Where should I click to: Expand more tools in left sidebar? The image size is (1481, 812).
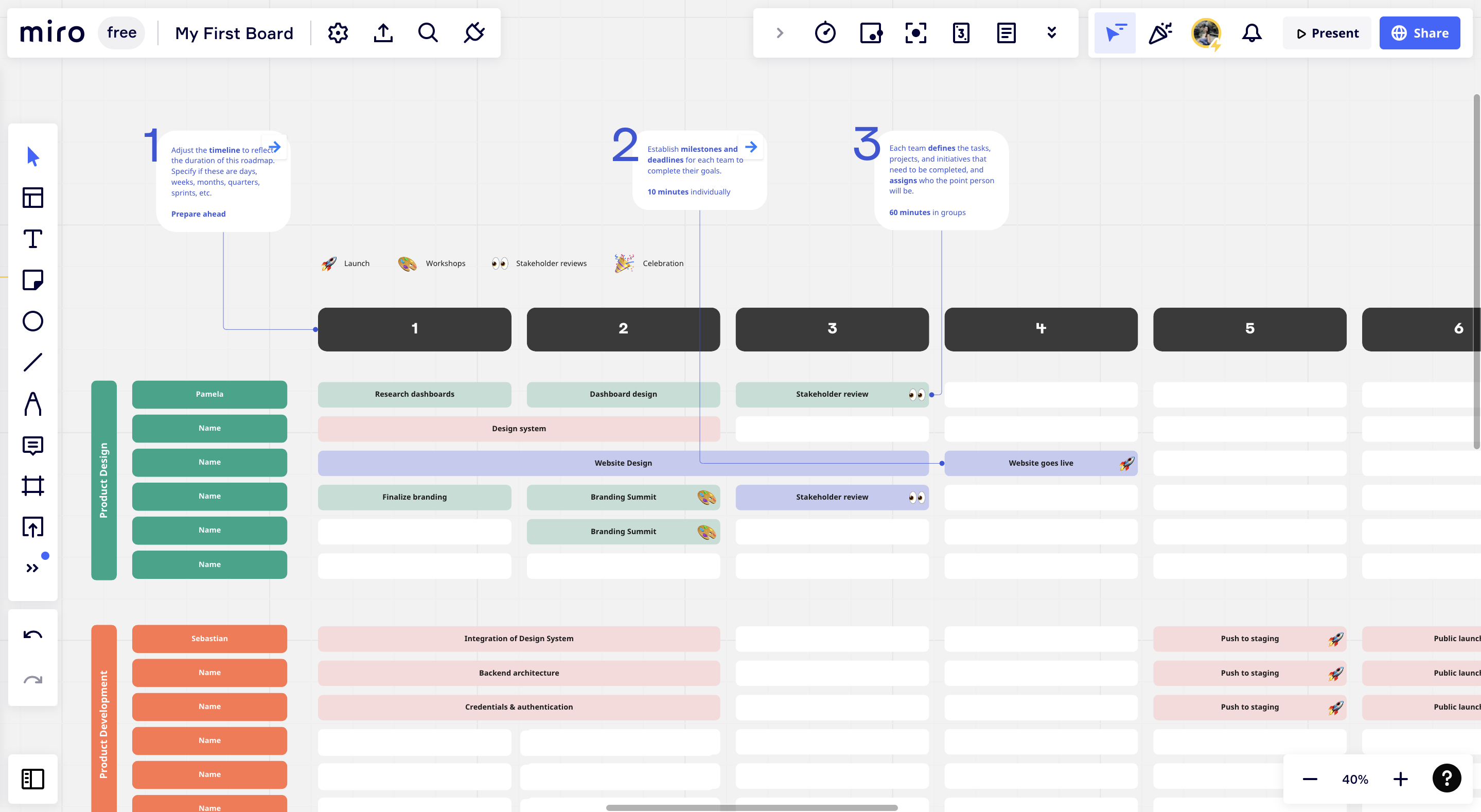click(33, 568)
